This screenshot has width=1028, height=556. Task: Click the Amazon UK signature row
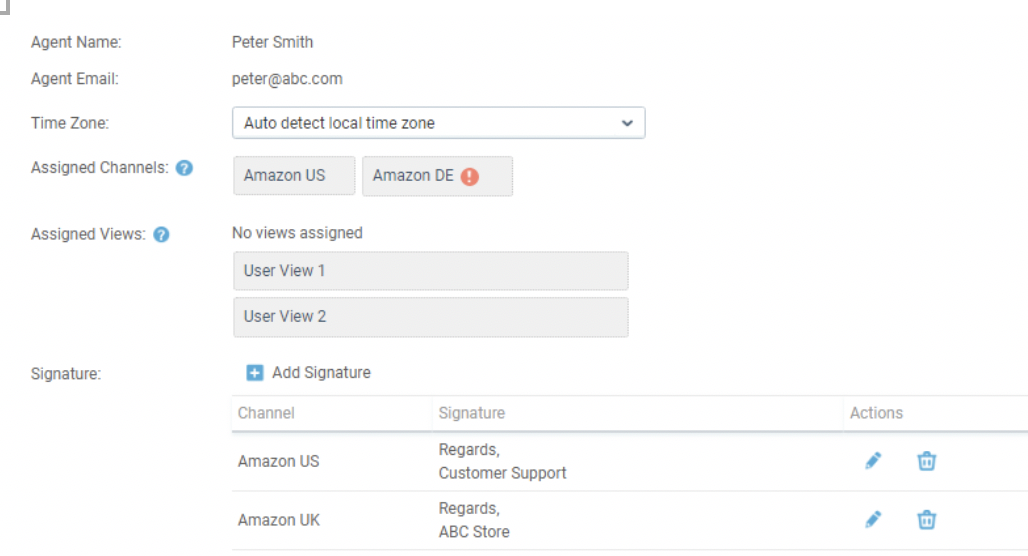coord(629,520)
